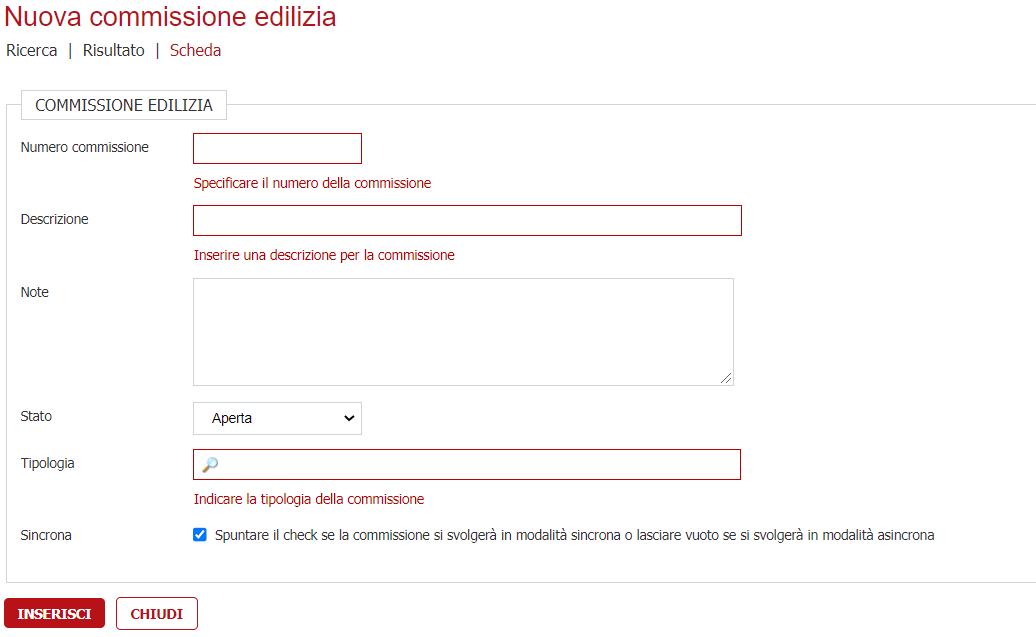Focus the Numero commissione field
This screenshot has height=637, width=1036.
(x=277, y=148)
